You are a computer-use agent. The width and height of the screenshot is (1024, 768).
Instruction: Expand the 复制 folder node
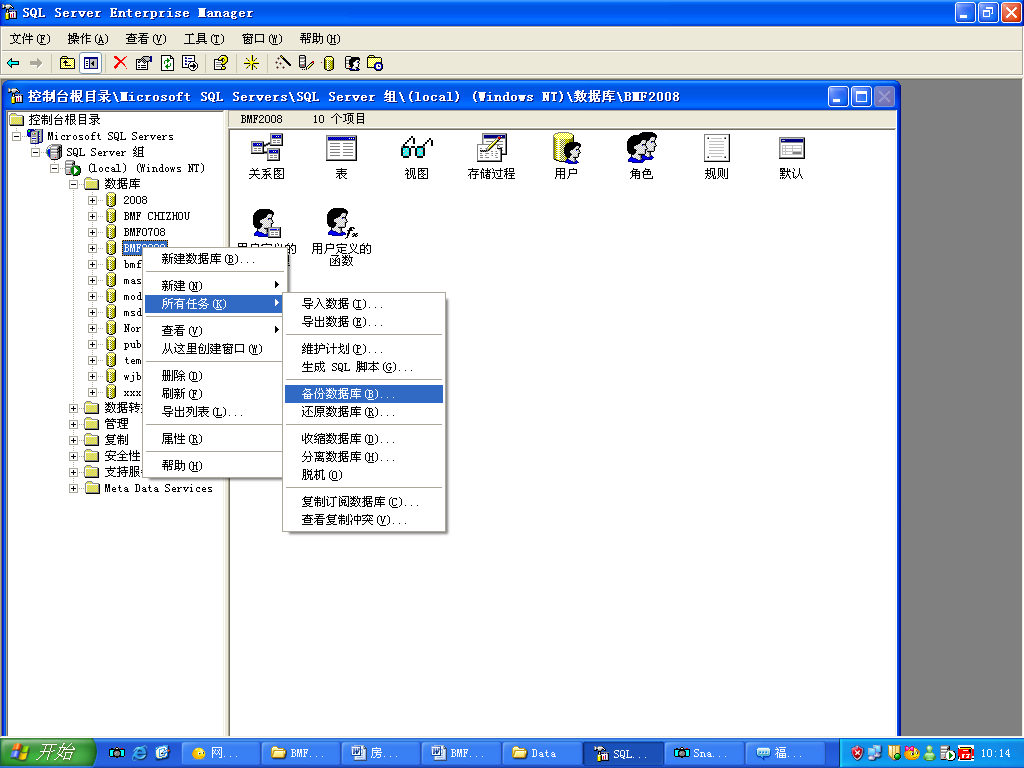pos(73,440)
